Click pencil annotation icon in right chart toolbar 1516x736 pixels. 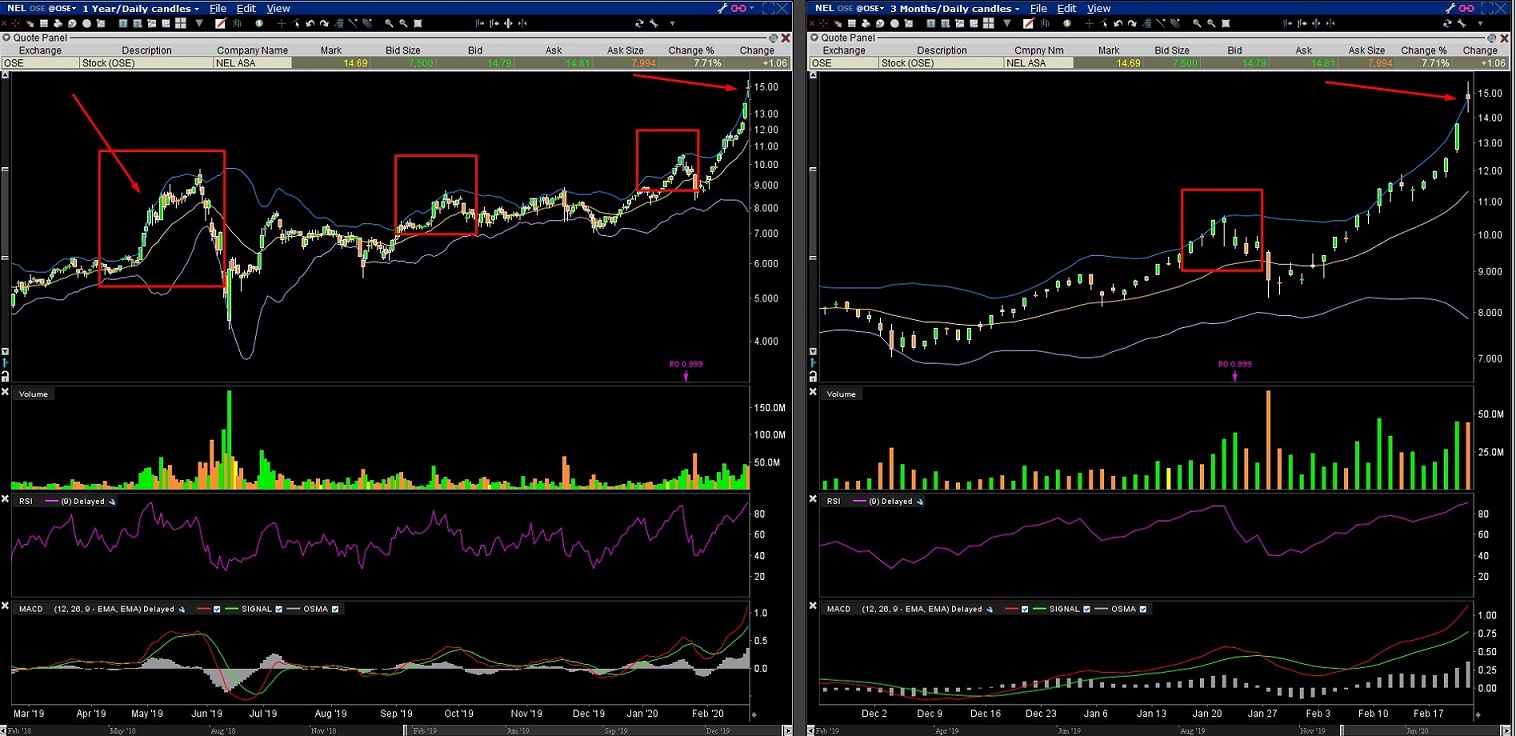click(x=1028, y=23)
